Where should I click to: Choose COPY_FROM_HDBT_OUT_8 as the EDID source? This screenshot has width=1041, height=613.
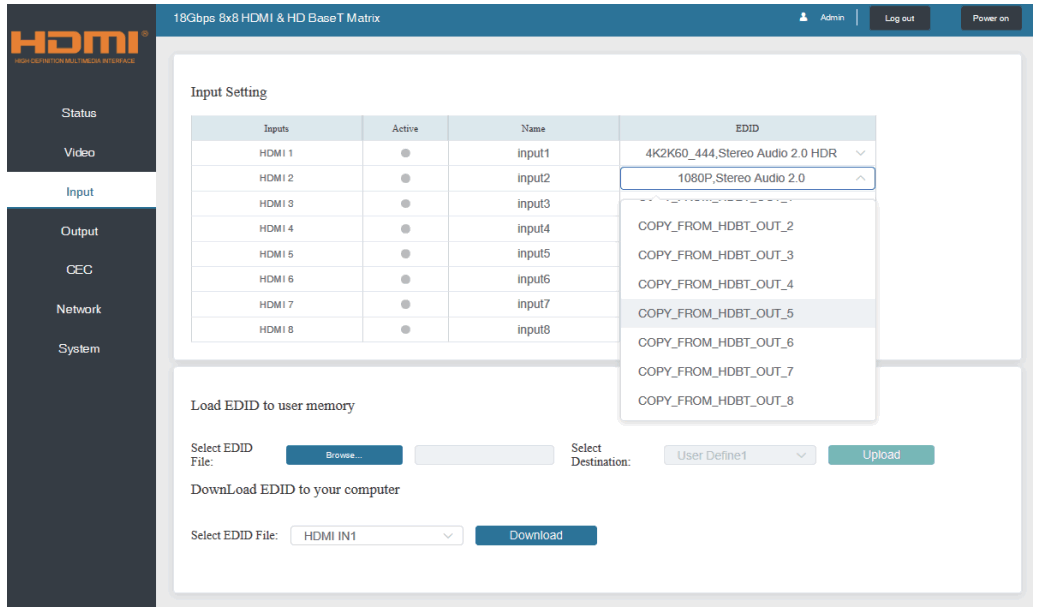point(718,399)
